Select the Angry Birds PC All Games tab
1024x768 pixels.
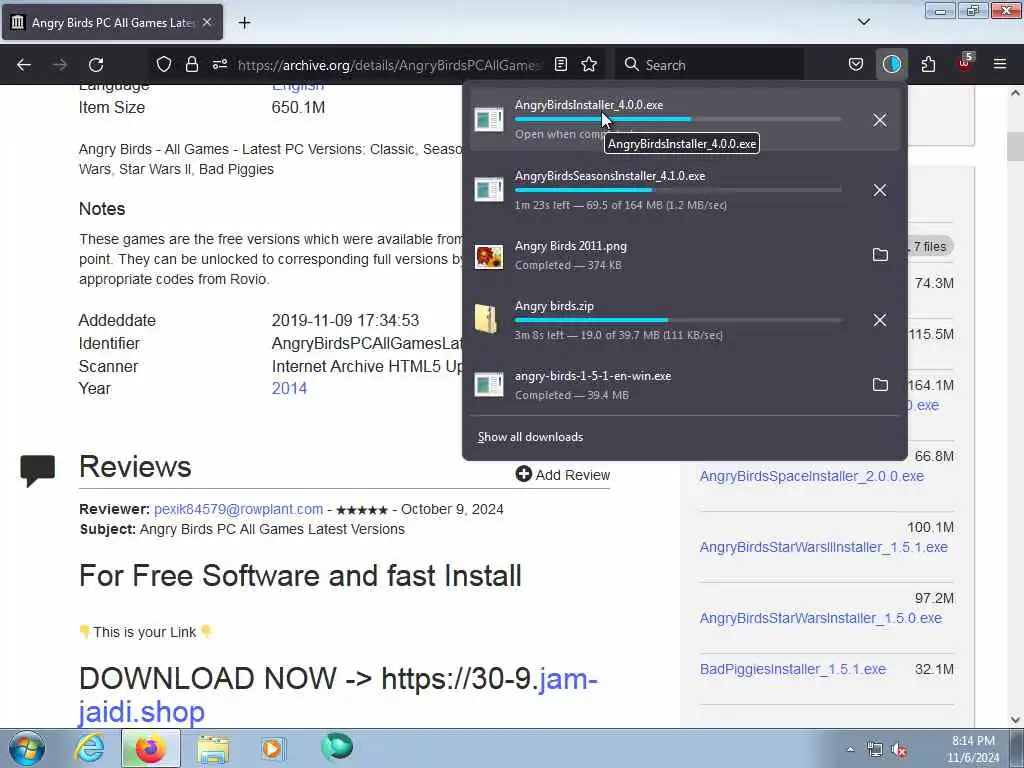[112, 22]
